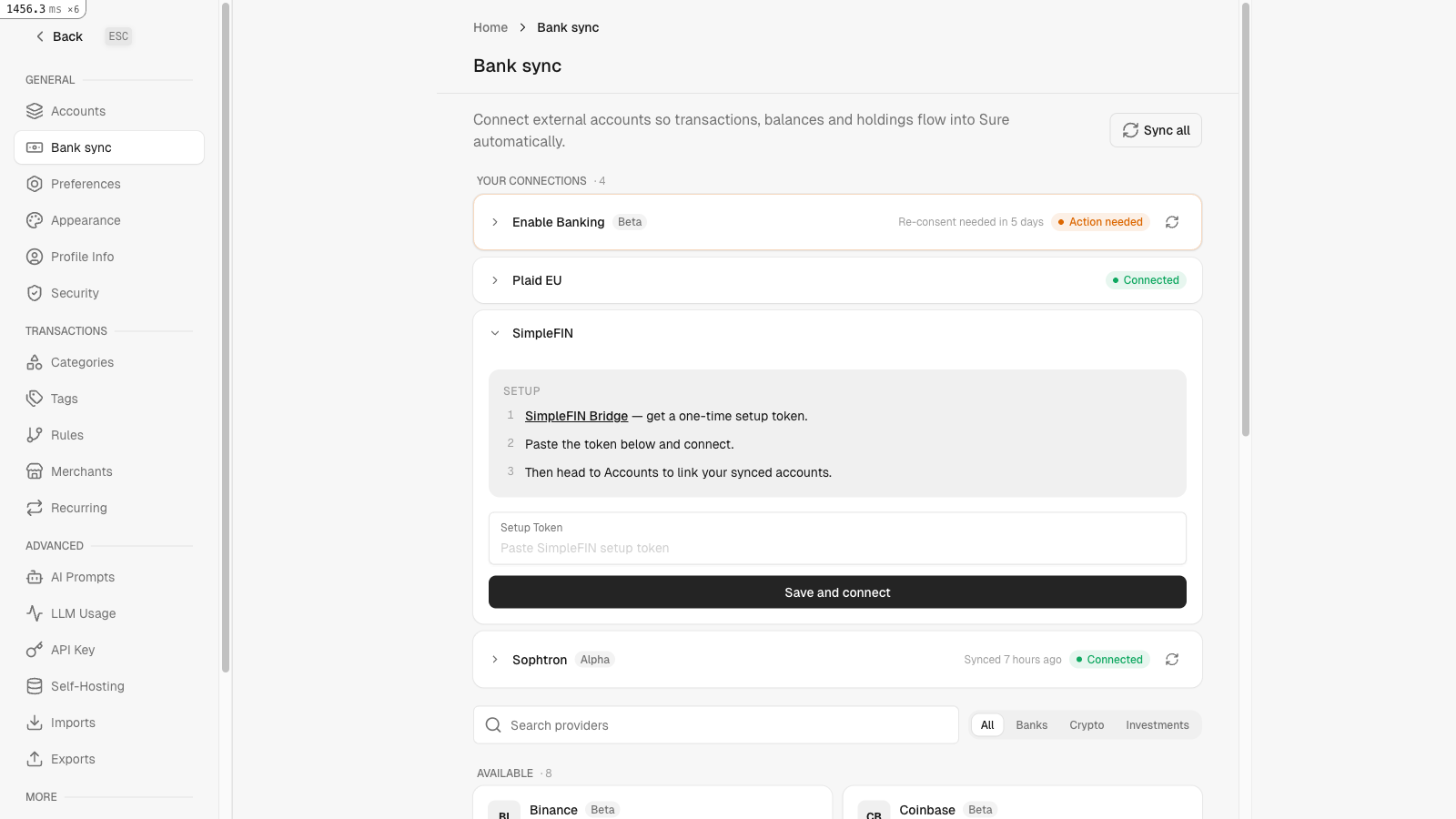Click the ESC key hint badge
This screenshot has width=1456, height=819.
pos(118,36)
